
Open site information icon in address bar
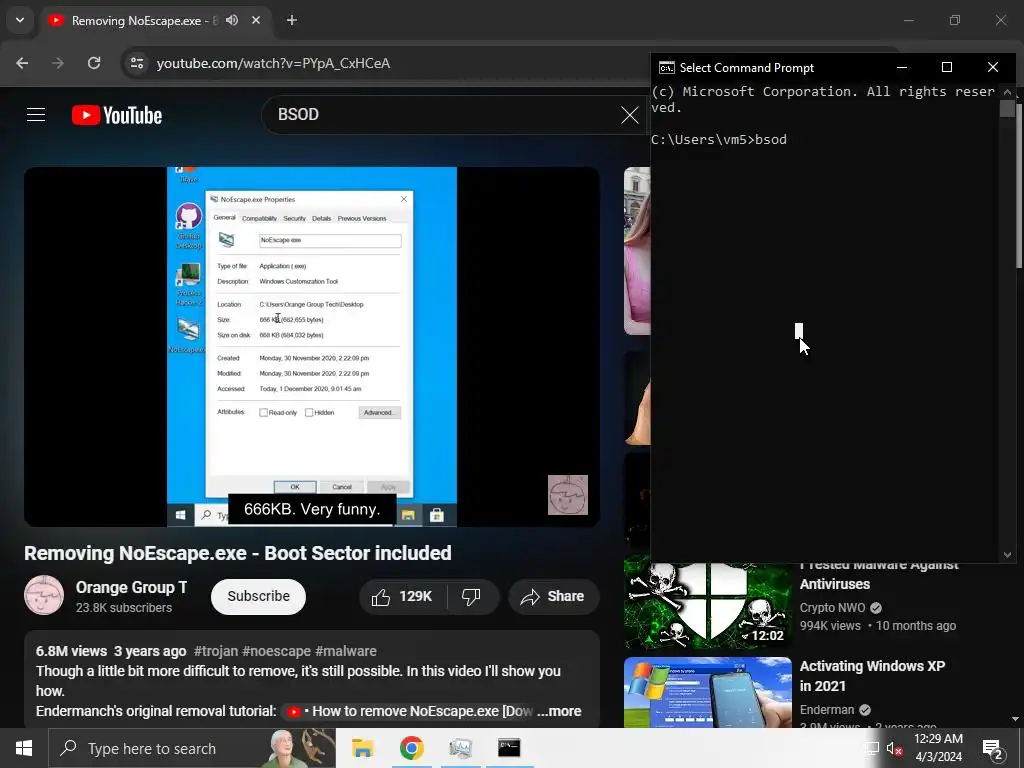[x=136, y=63]
